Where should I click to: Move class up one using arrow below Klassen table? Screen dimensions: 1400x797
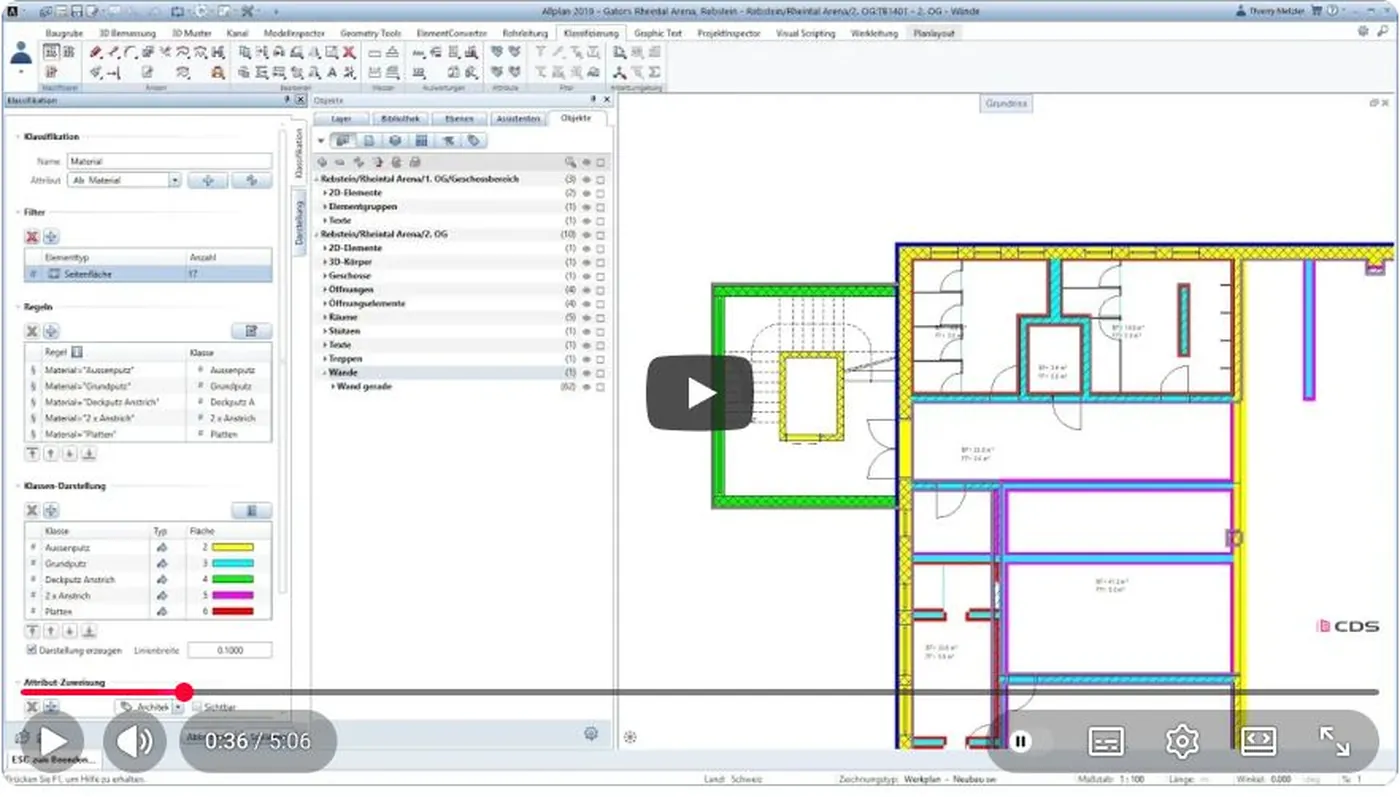(51, 631)
